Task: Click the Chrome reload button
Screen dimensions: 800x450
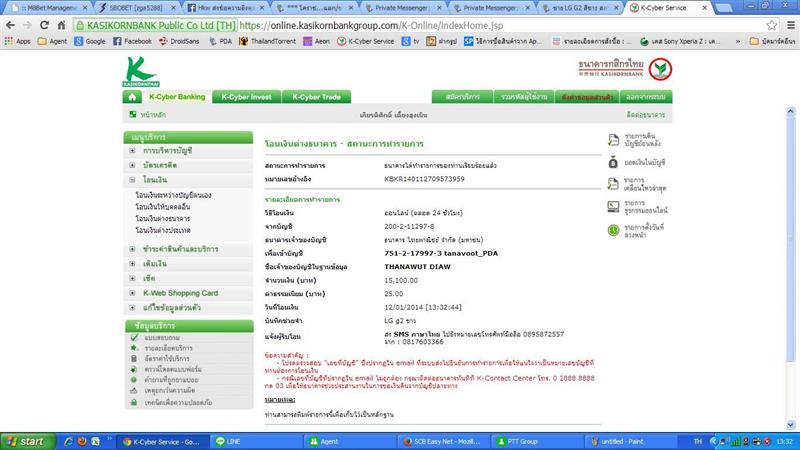Action: click(44, 25)
